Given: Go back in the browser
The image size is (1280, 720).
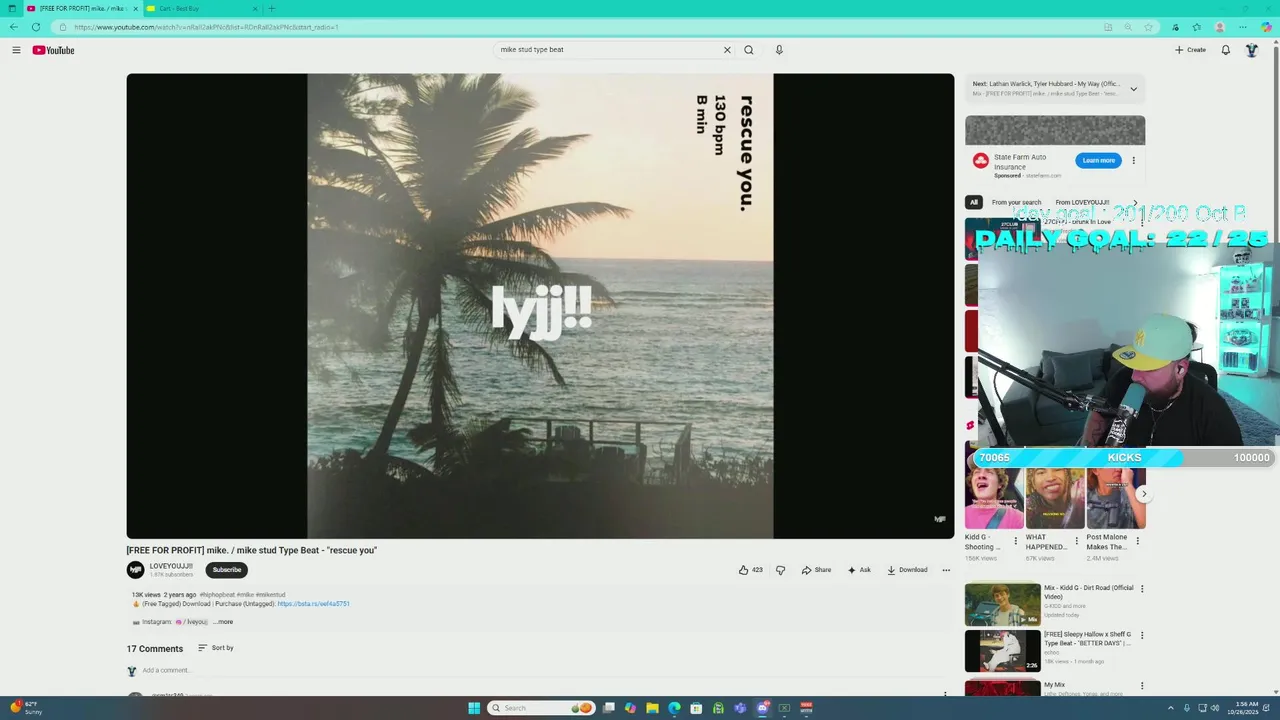Looking at the screenshot, I should tap(13, 27).
